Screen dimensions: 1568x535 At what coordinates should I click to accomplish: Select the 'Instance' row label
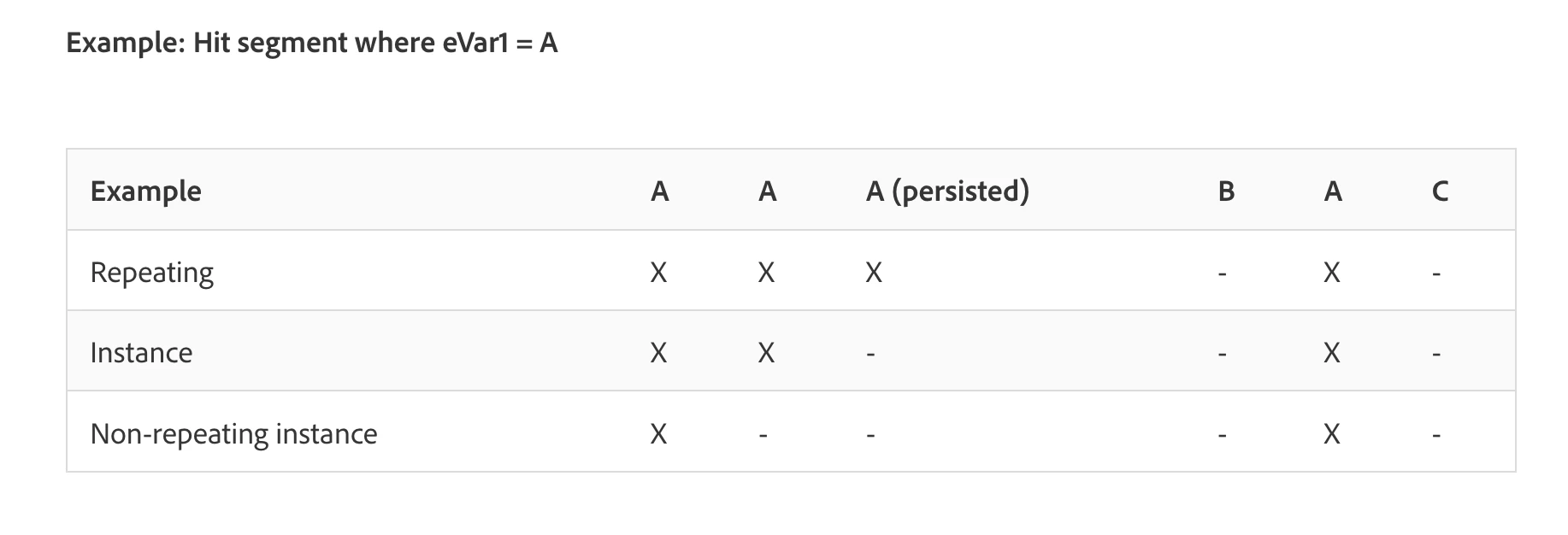142,352
